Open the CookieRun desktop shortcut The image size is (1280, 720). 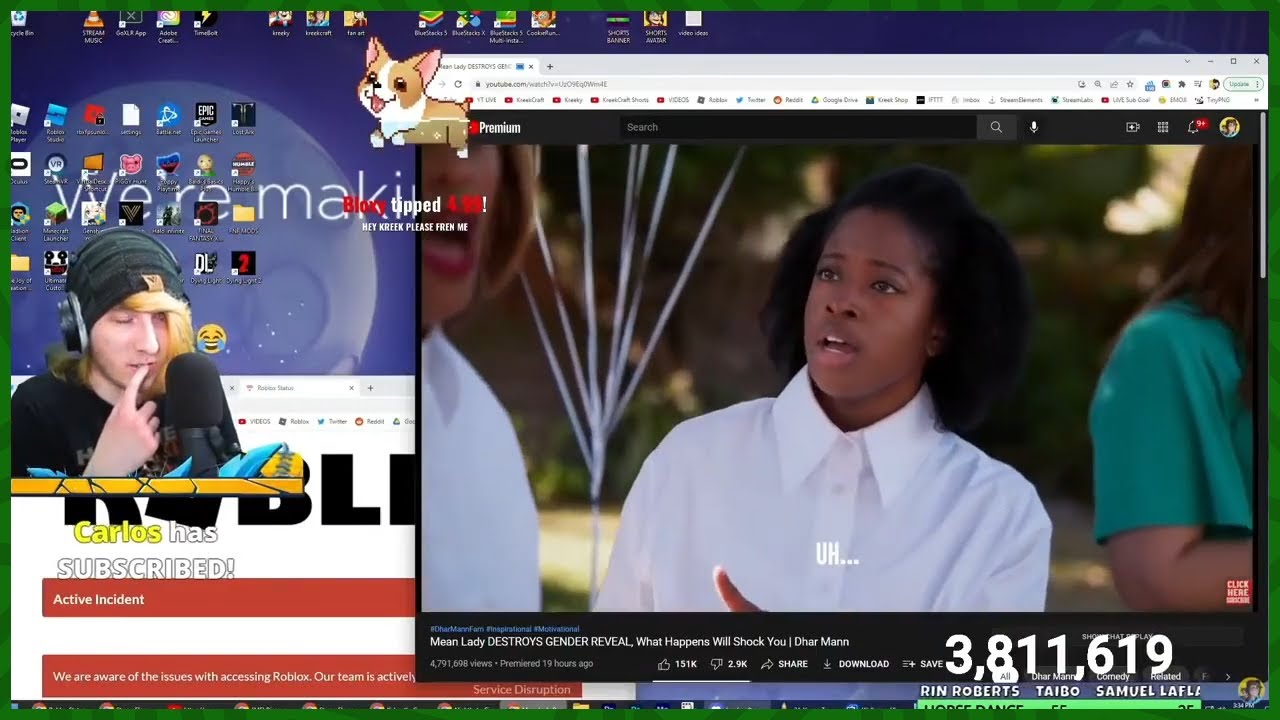pos(543,24)
